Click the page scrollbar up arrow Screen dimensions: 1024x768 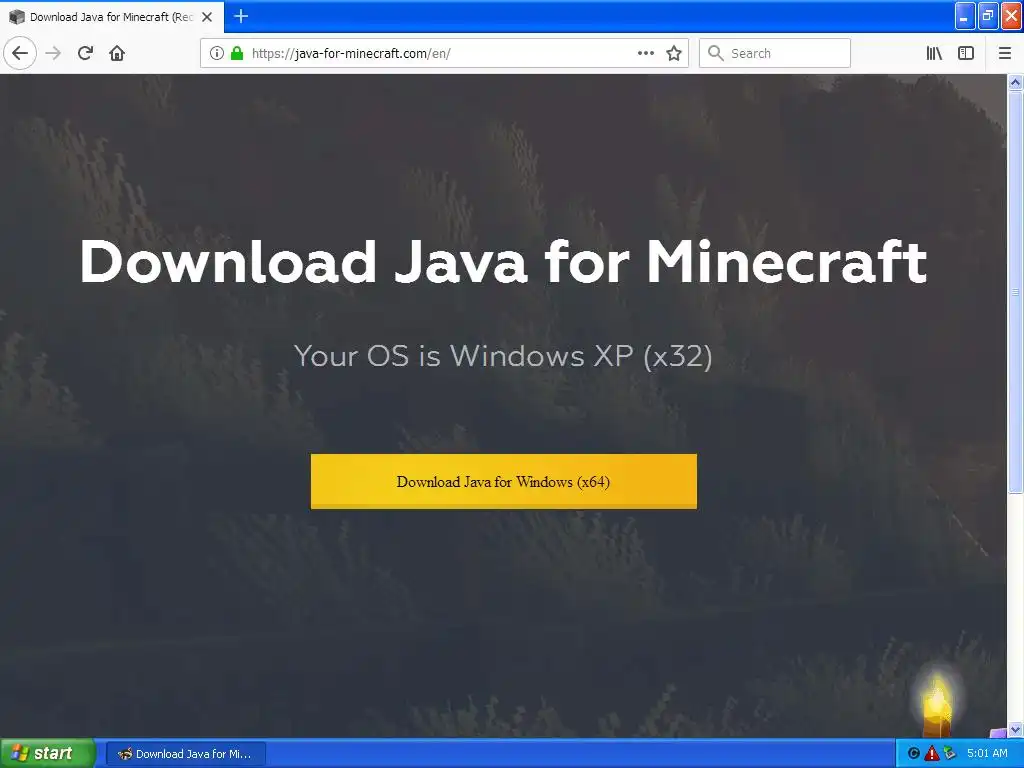(1016, 82)
